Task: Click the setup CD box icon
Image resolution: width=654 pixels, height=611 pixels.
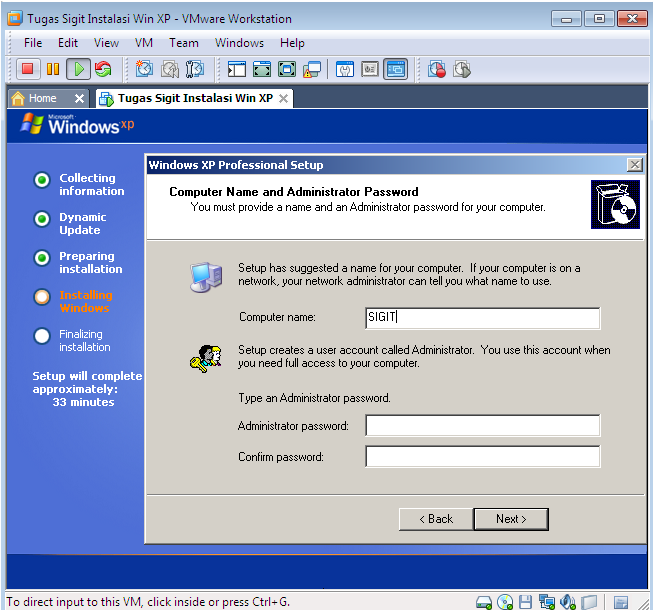Action: [615, 204]
